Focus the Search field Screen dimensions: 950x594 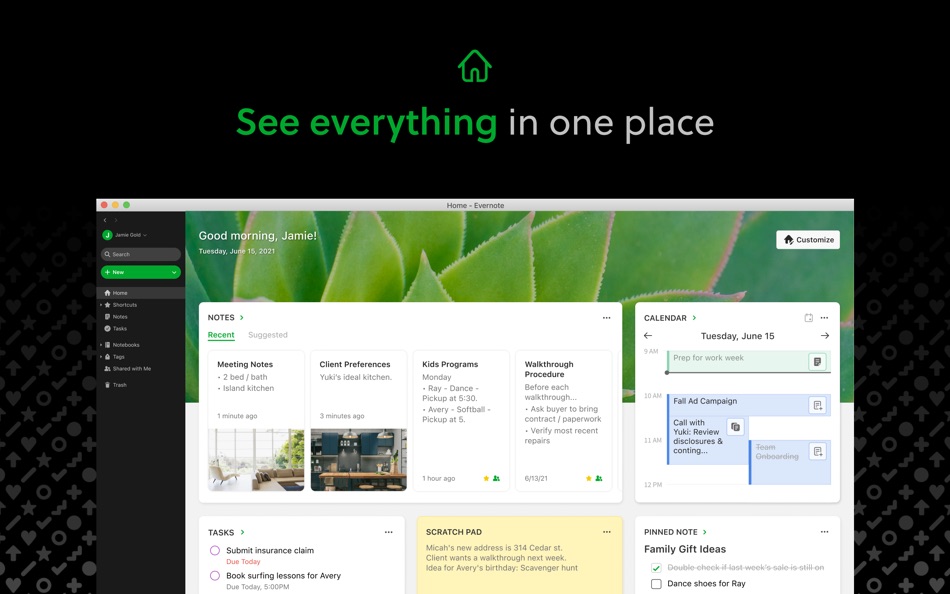pos(141,255)
